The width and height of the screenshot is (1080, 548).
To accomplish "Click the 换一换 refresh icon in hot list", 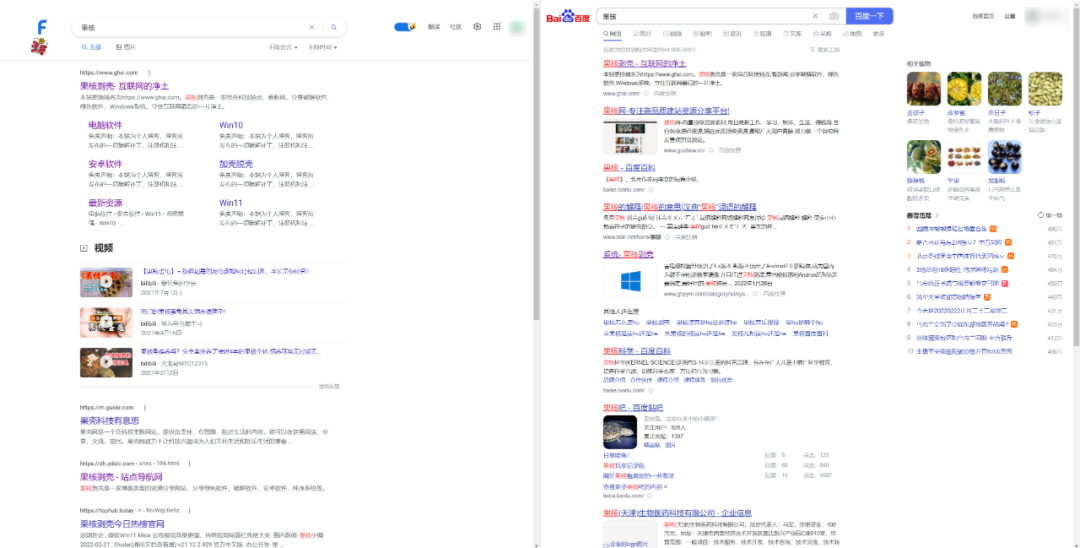I will [1041, 215].
